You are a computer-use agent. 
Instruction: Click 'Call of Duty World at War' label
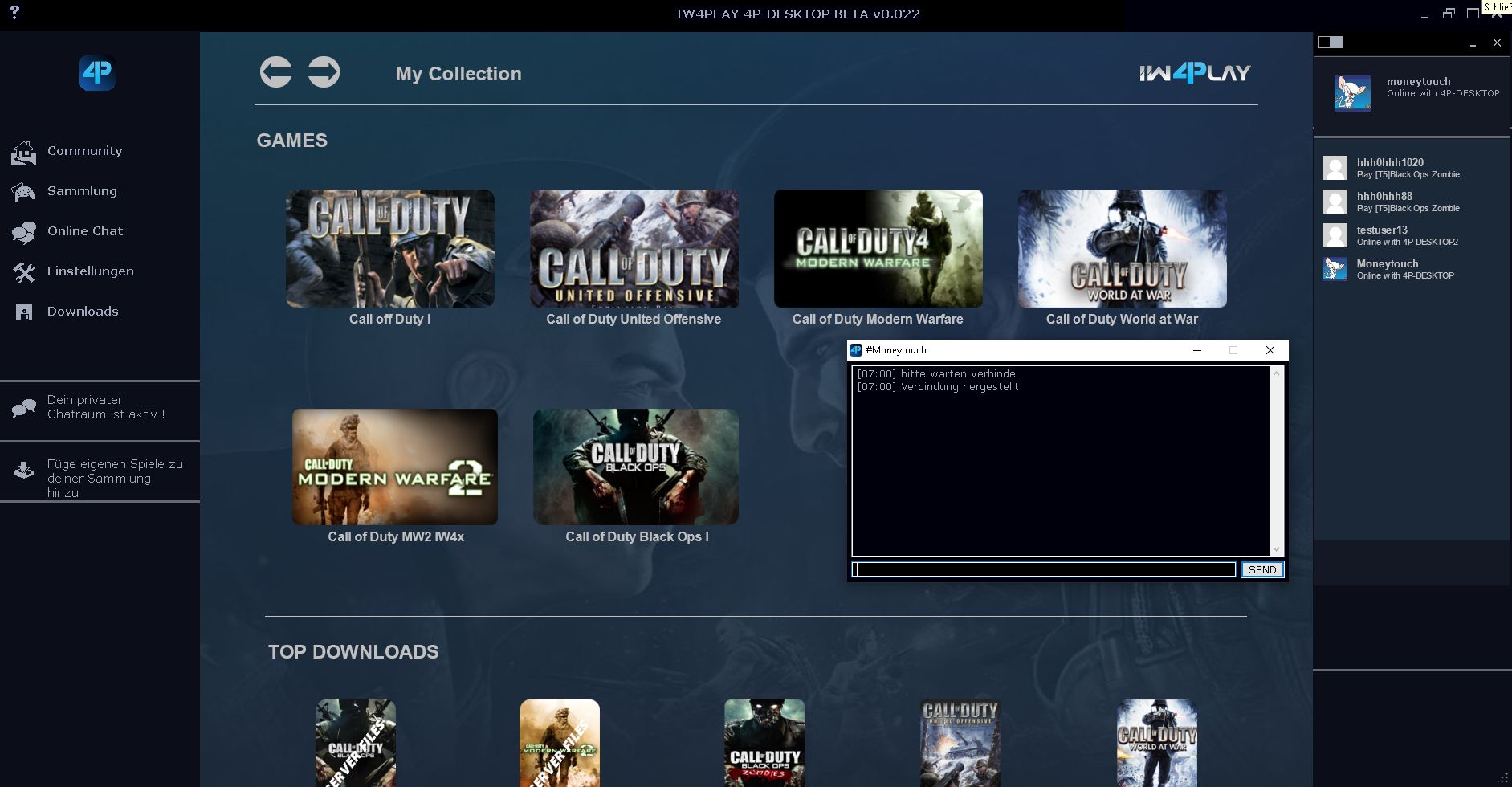(x=1122, y=319)
